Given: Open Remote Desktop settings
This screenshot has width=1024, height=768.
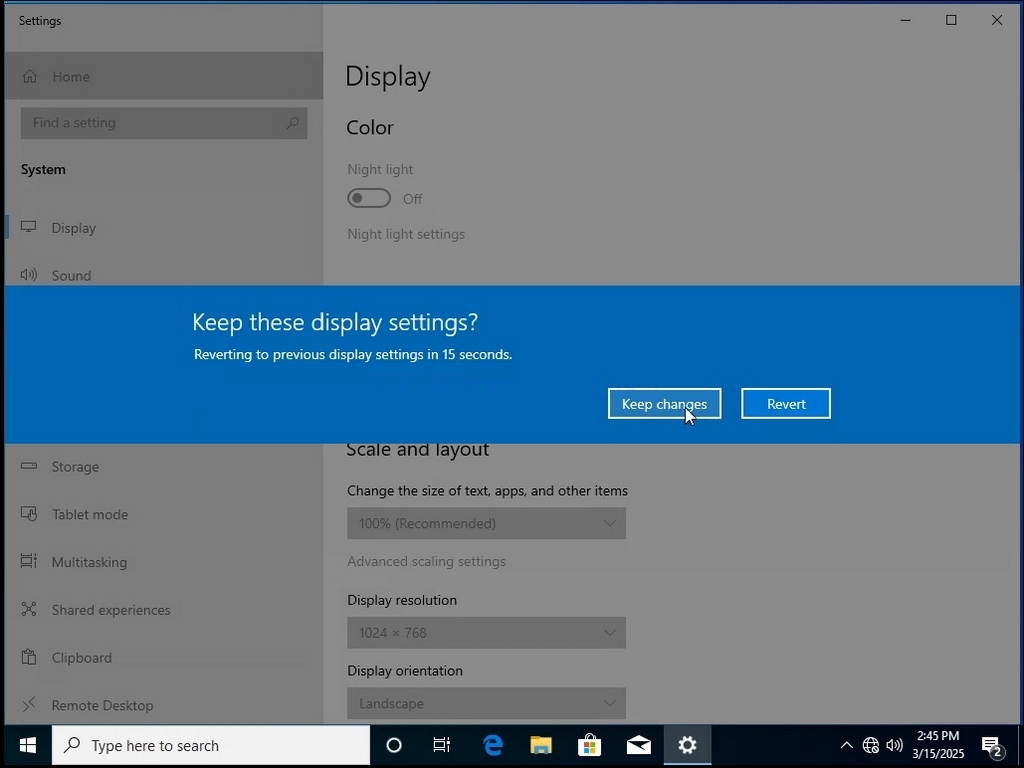Looking at the screenshot, I should [164, 705].
